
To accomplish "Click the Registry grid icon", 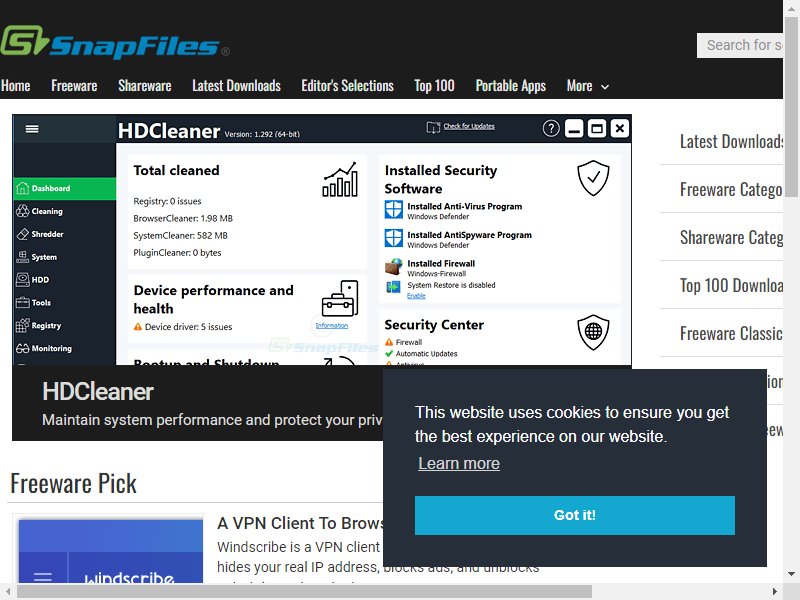I will [x=22, y=326].
